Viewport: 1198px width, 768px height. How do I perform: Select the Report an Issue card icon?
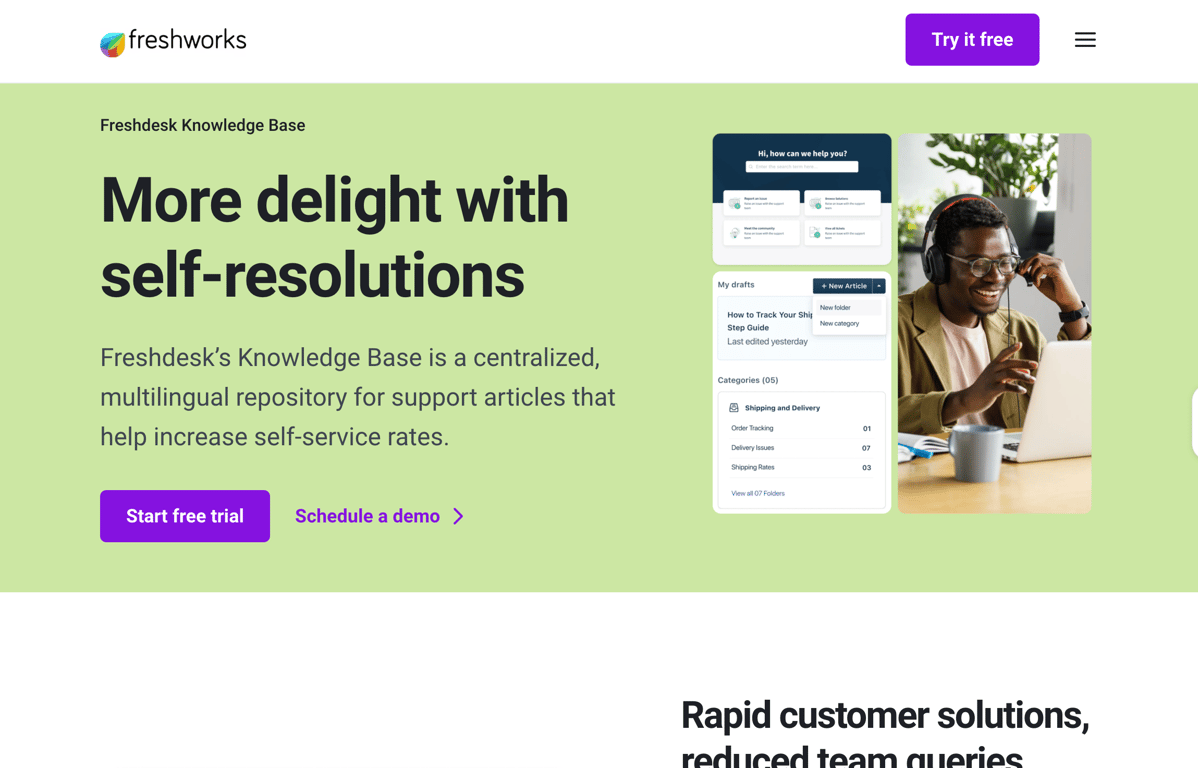[x=734, y=203]
